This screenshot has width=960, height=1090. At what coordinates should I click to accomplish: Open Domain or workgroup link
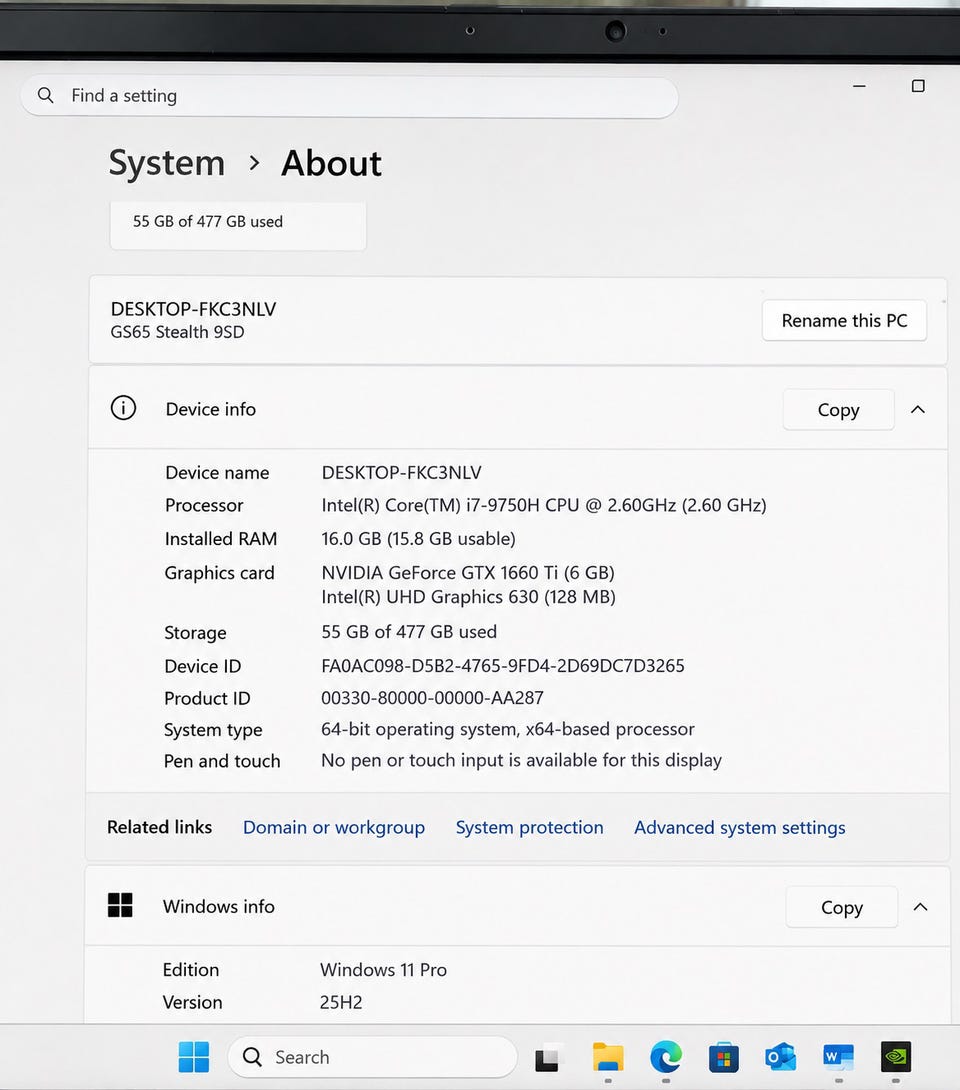[x=334, y=827]
